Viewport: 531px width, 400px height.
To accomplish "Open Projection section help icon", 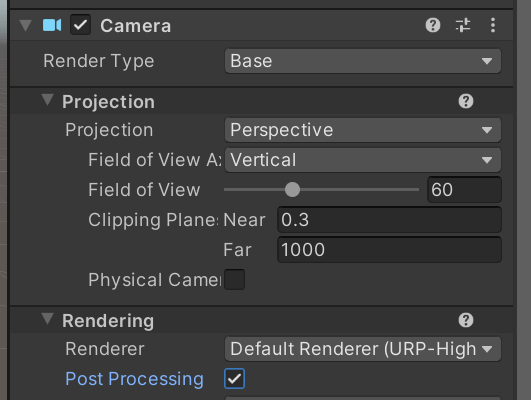I will click(466, 101).
